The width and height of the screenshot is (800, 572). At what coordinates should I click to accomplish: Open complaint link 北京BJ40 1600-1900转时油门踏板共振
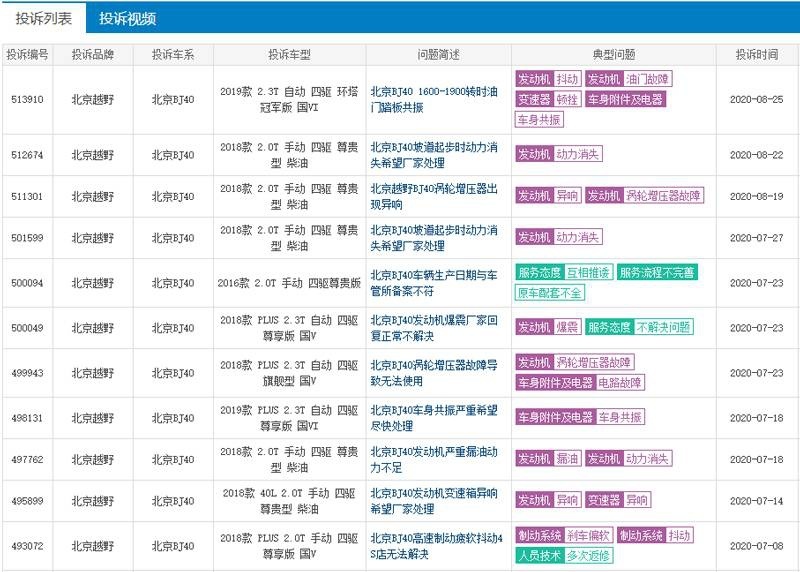point(434,100)
